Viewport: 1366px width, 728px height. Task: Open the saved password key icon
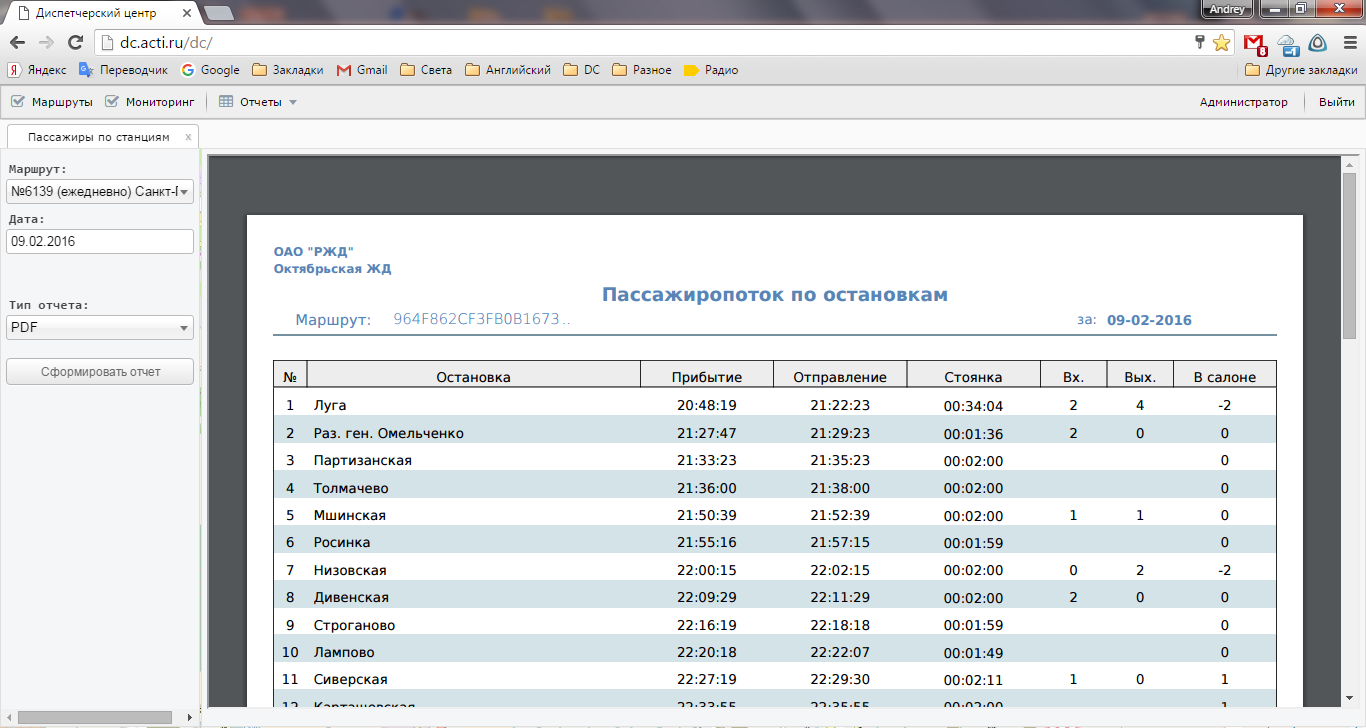(x=1200, y=42)
